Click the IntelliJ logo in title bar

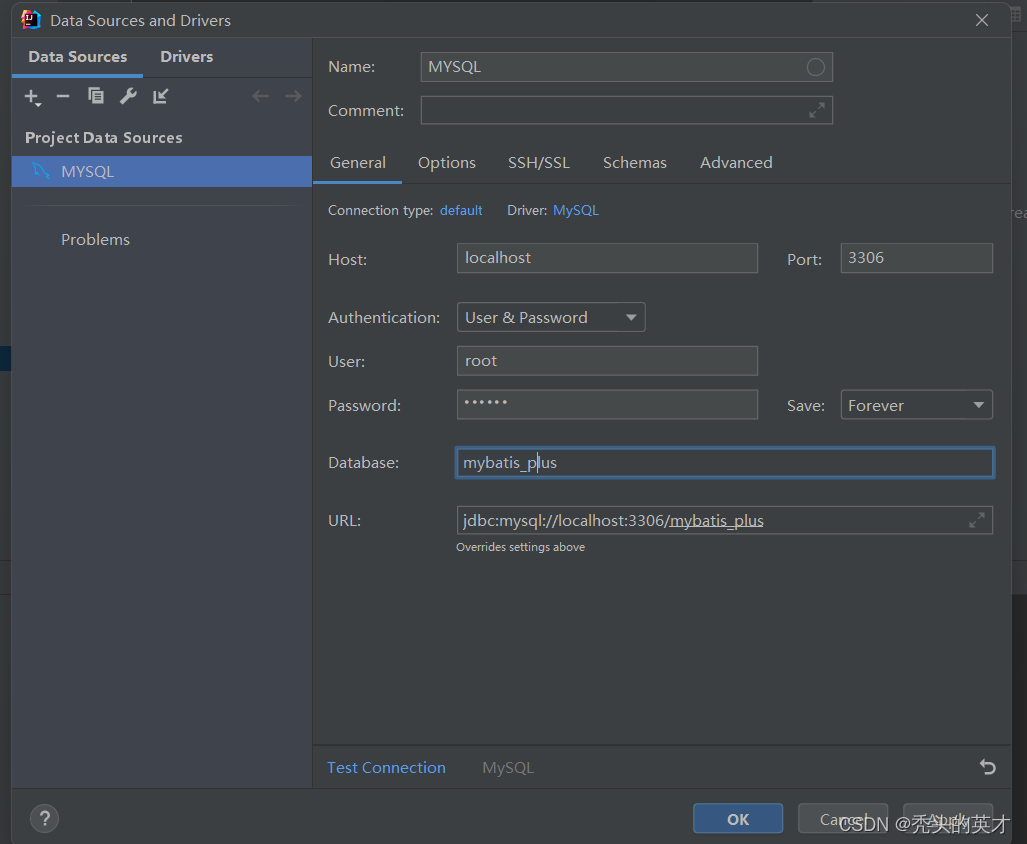[x=31, y=20]
